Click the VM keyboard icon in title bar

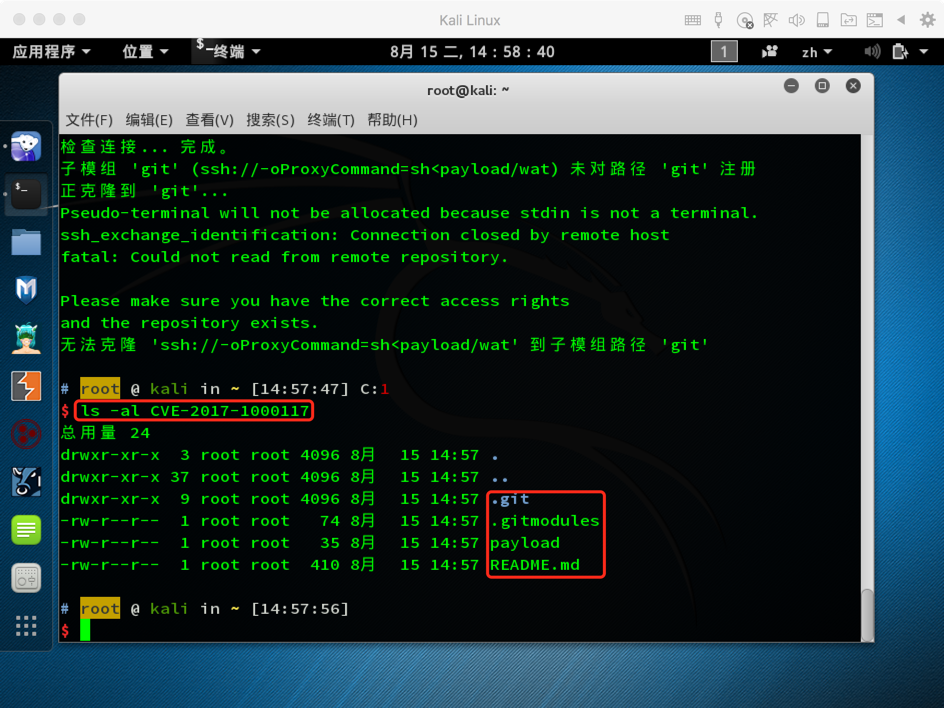click(x=692, y=20)
